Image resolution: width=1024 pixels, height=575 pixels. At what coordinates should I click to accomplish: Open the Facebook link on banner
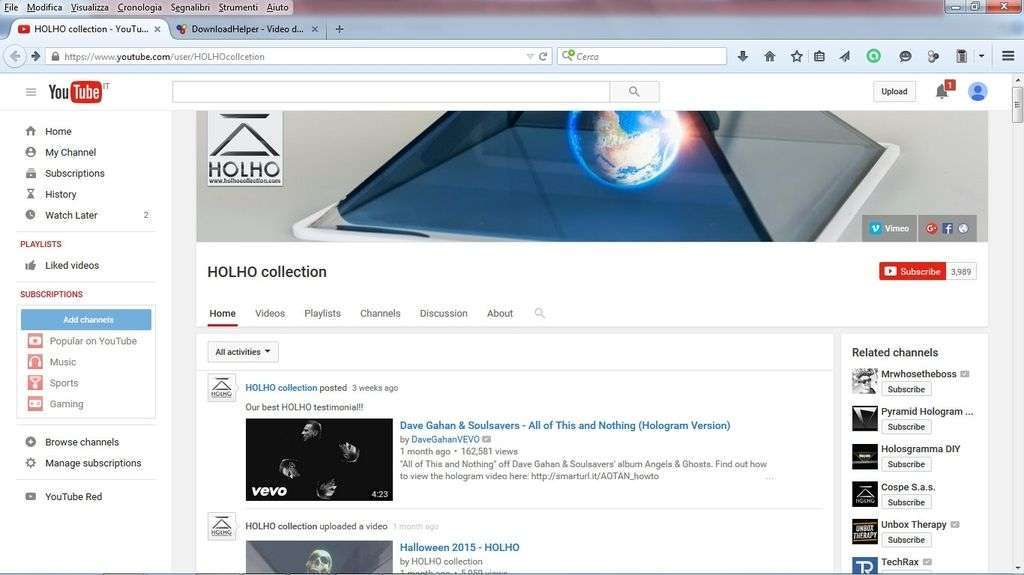click(948, 228)
